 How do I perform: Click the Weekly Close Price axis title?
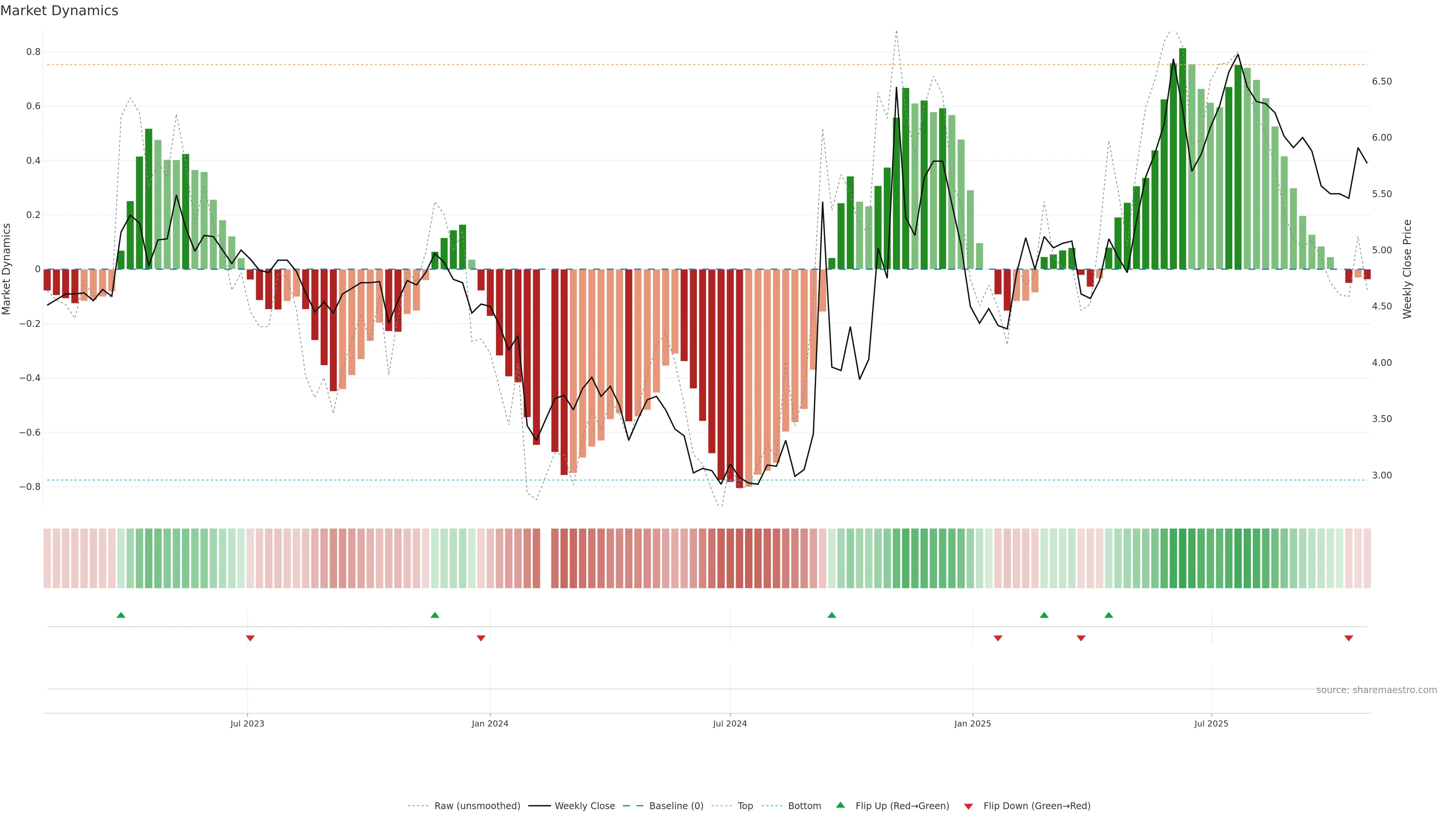1407,269
